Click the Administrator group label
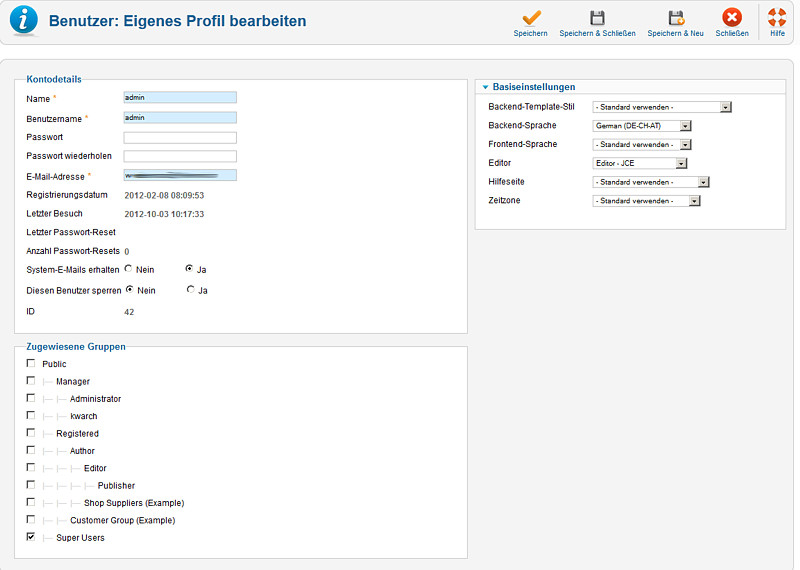 tap(95, 399)
